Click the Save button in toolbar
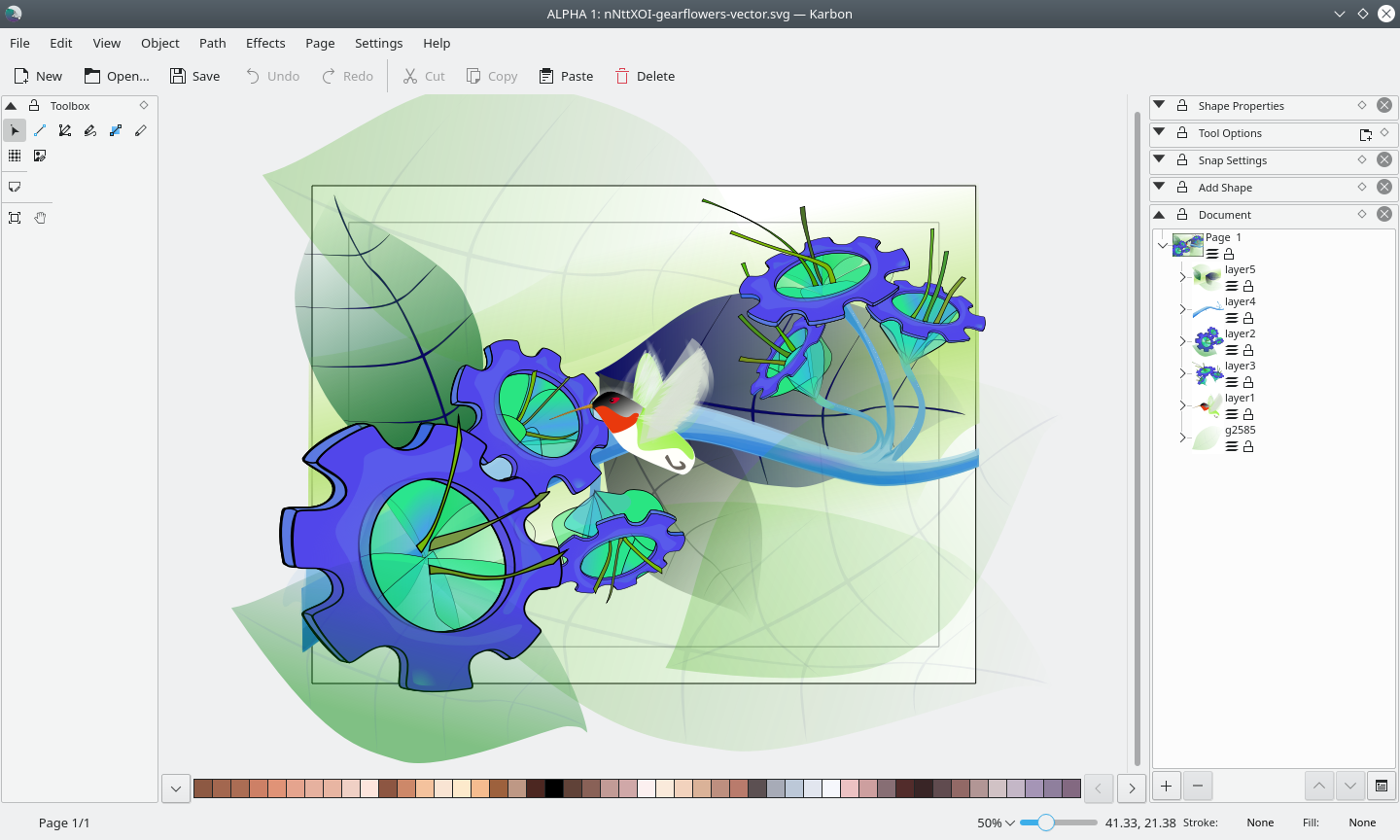1400x840 pixels. [194, 76]
